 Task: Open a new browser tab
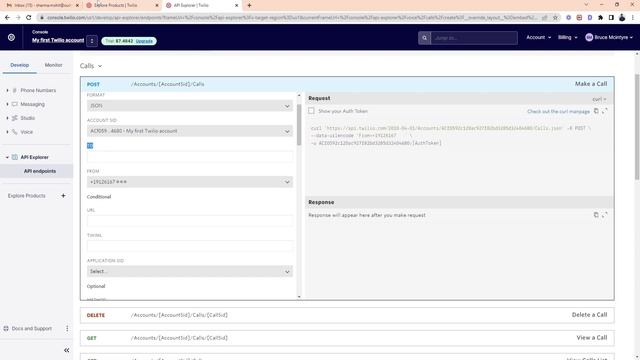(x=249, y=5)
